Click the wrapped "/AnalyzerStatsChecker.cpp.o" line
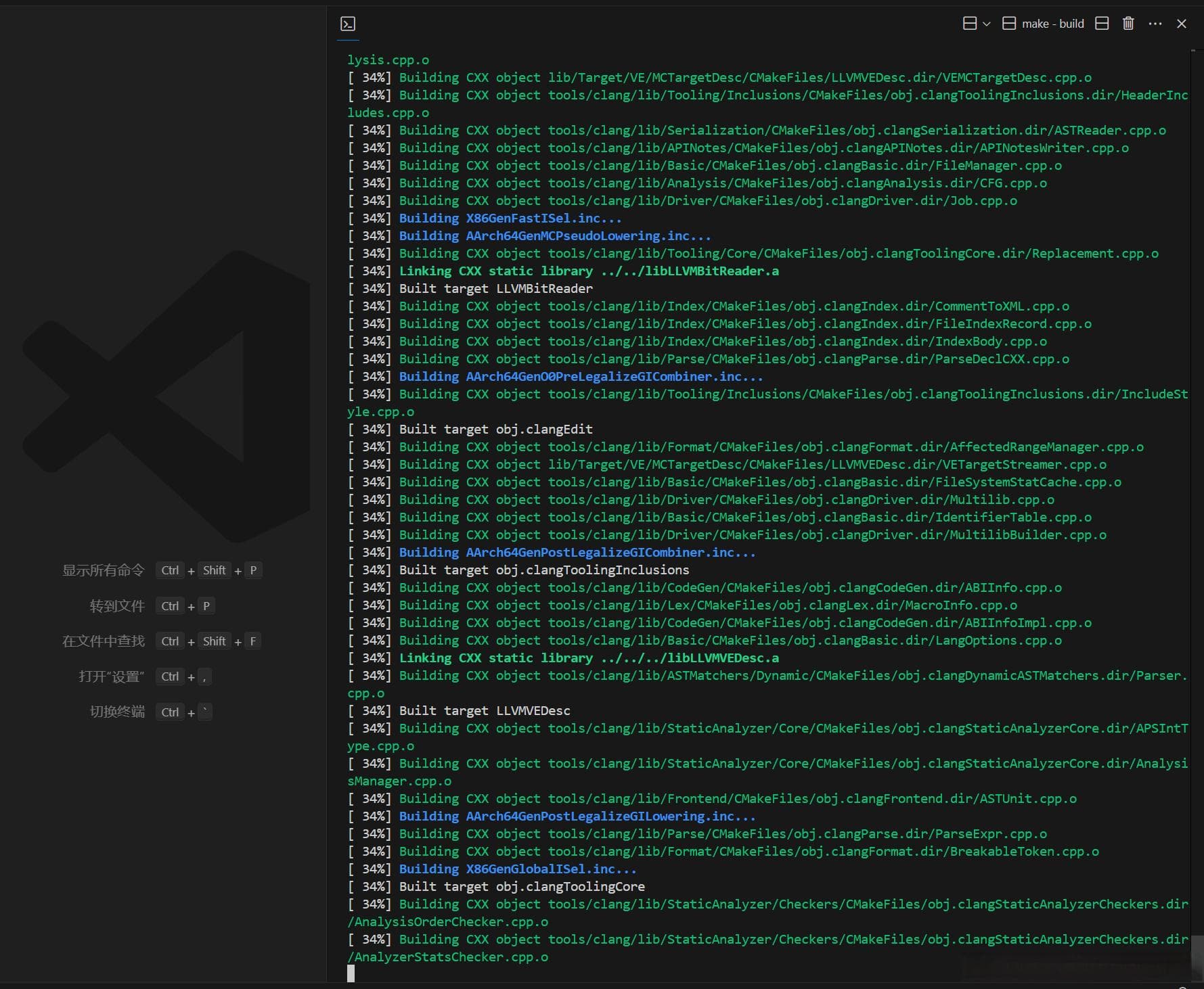 (448, 957)
